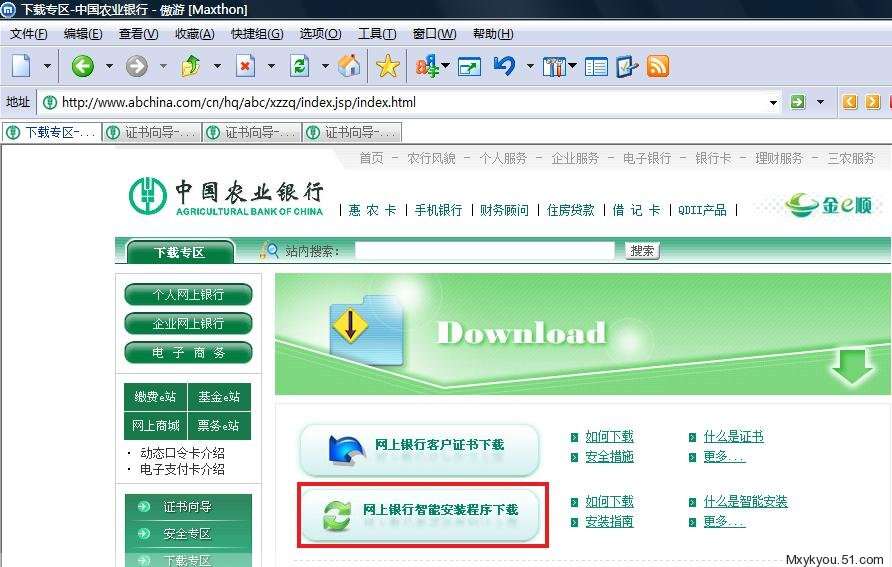The image size is (892, 567).
Task: Select the 下载专区 browser tab
Action: pyautogui.click(x=52, y=133)
